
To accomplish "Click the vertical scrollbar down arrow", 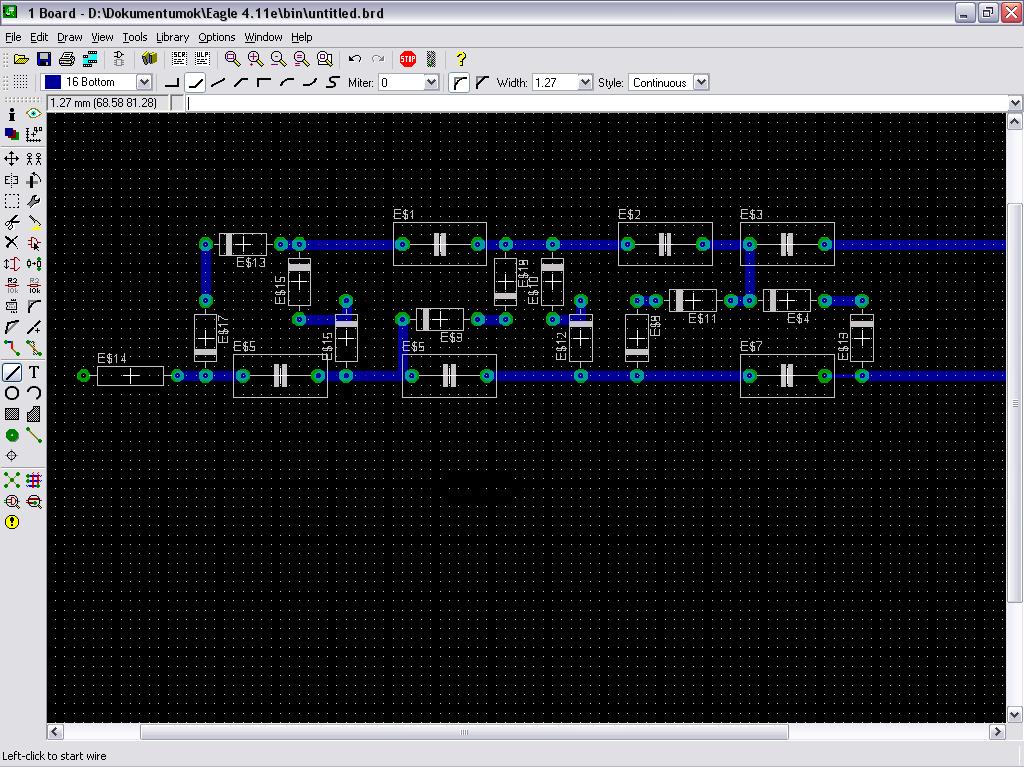I will (x=1014, y=714).
